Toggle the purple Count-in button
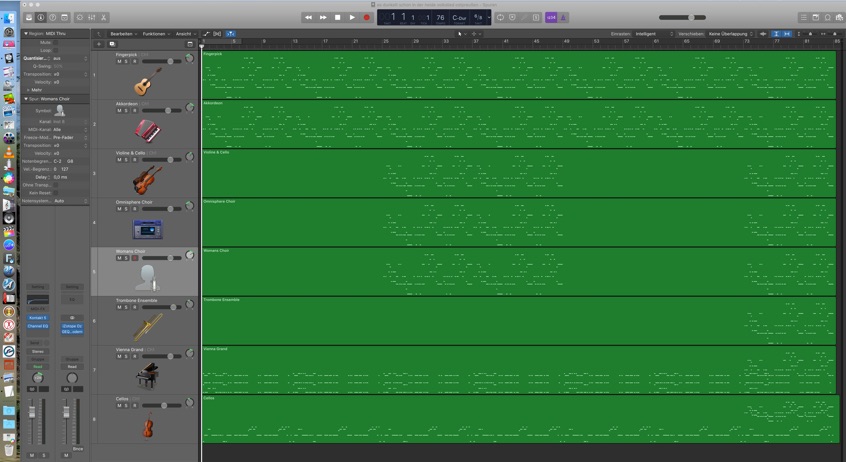Screen dimensions: 846x462 (x=551, y=17)
